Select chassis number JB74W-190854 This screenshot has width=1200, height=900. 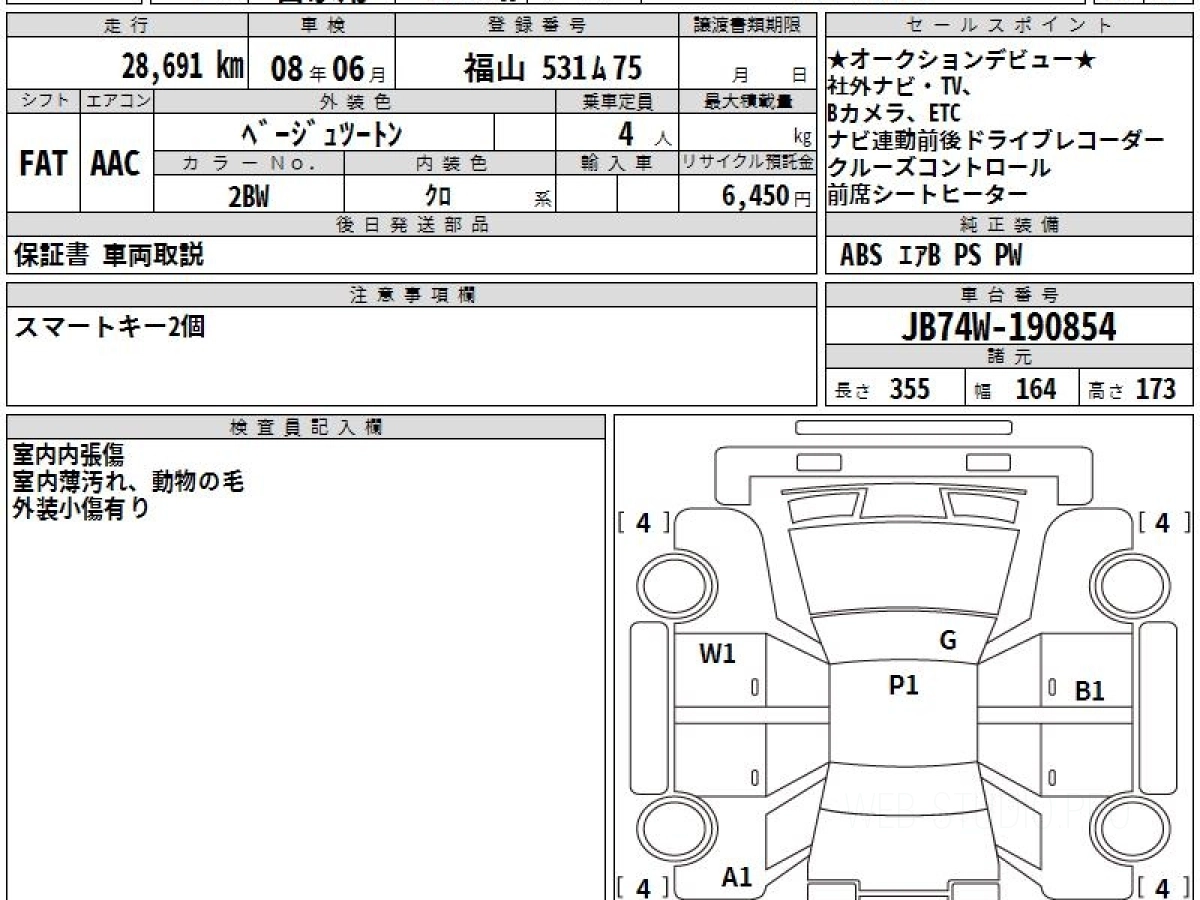[1009, 327]
